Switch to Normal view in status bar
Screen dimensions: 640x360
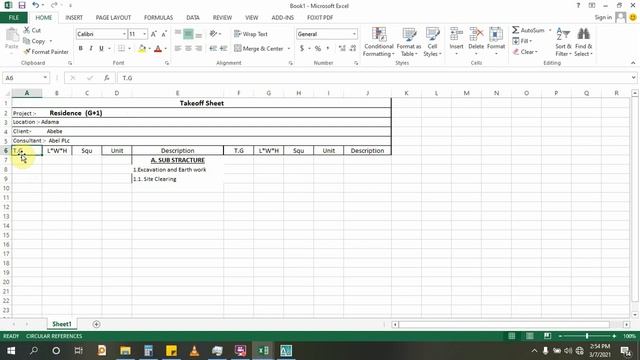pyautogui.click(x=511, y=336)
